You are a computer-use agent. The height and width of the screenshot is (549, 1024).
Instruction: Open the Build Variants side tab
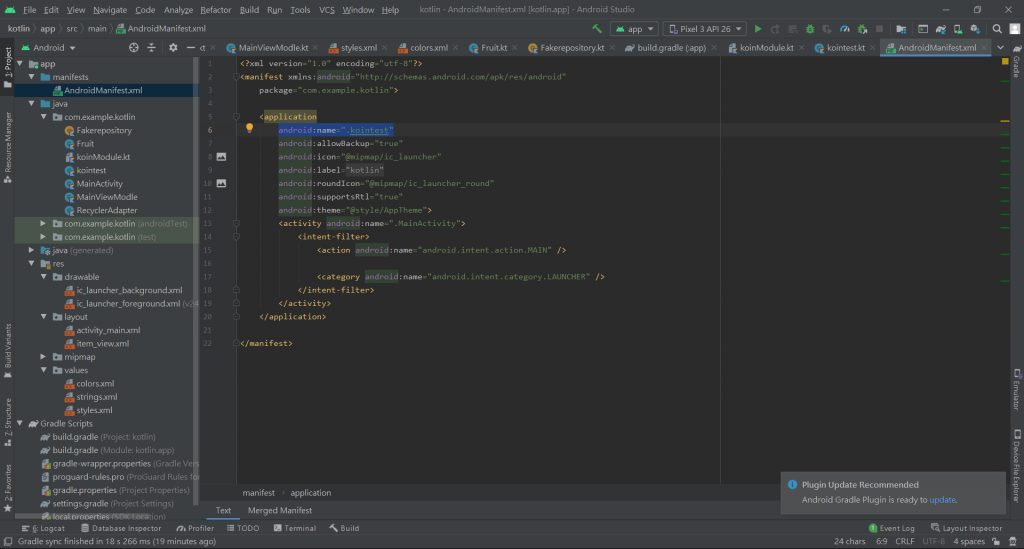tap(7, 351)
